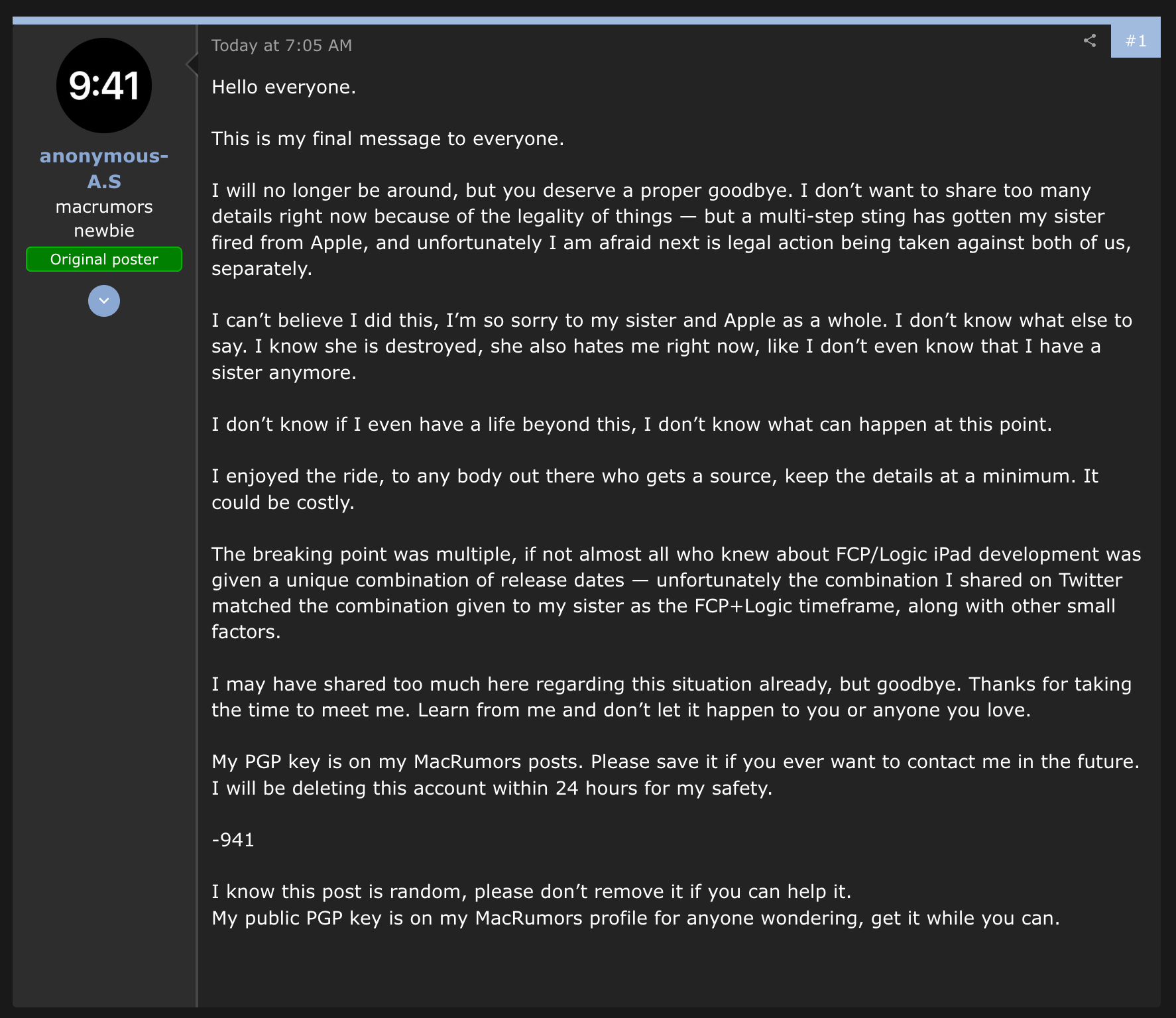Click the "life beyond this" sentence
This screenshot has height=1018, width=1176.
point(631,425)
